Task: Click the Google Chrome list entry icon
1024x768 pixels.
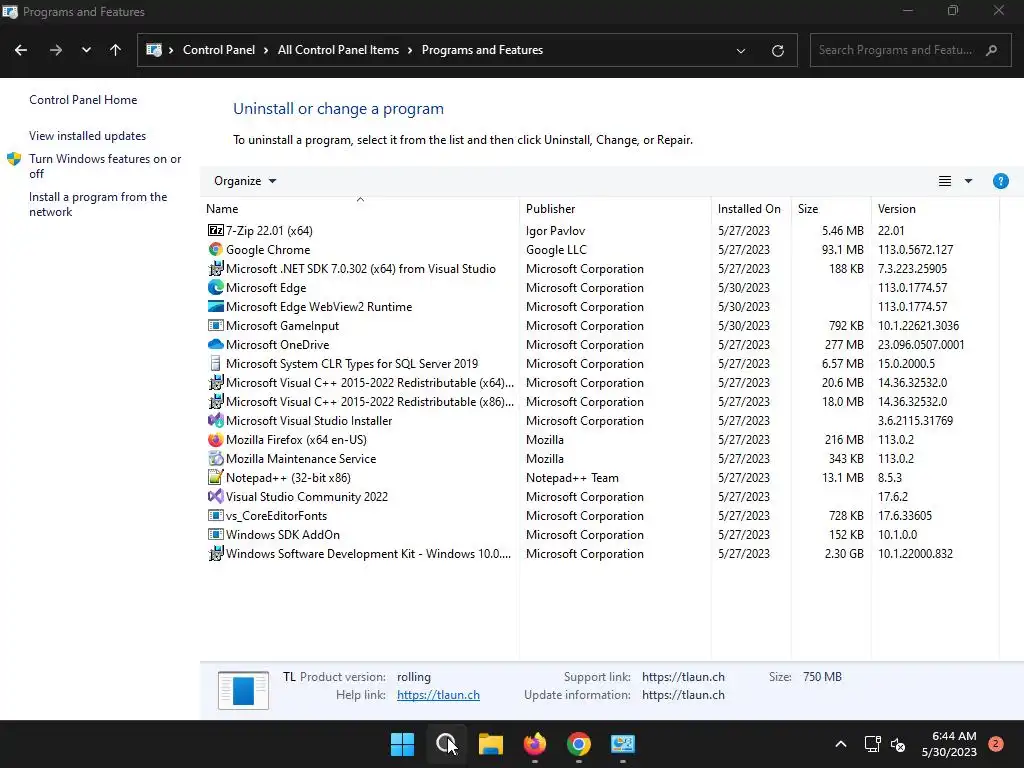Action: (x=216, y=249)
